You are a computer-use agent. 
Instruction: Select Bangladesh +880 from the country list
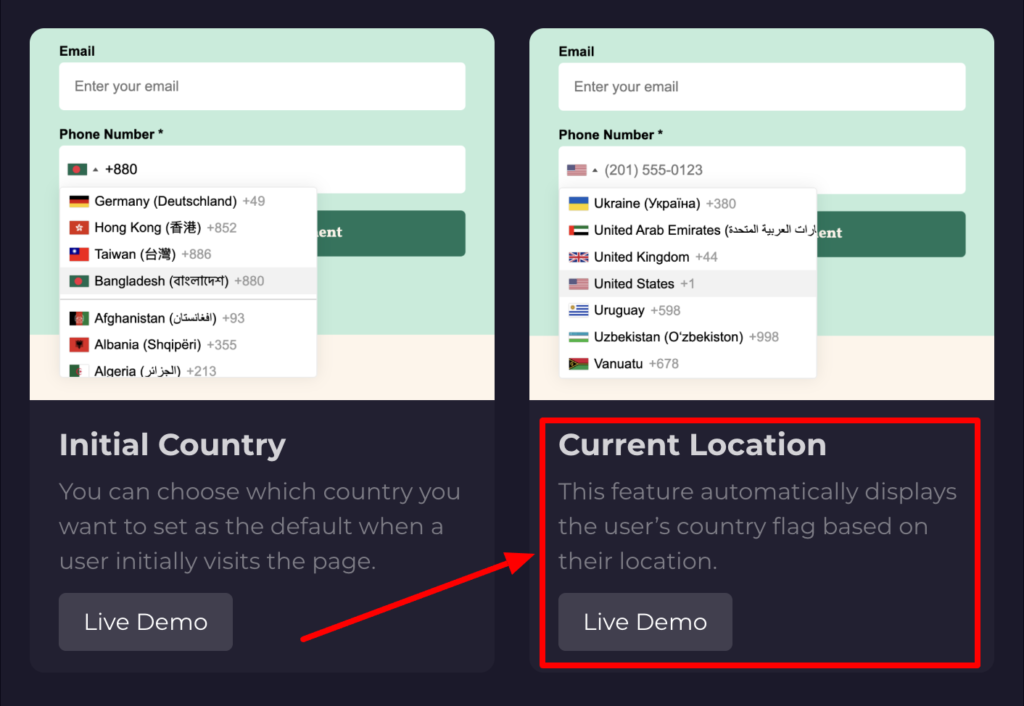tap(180, 281)
